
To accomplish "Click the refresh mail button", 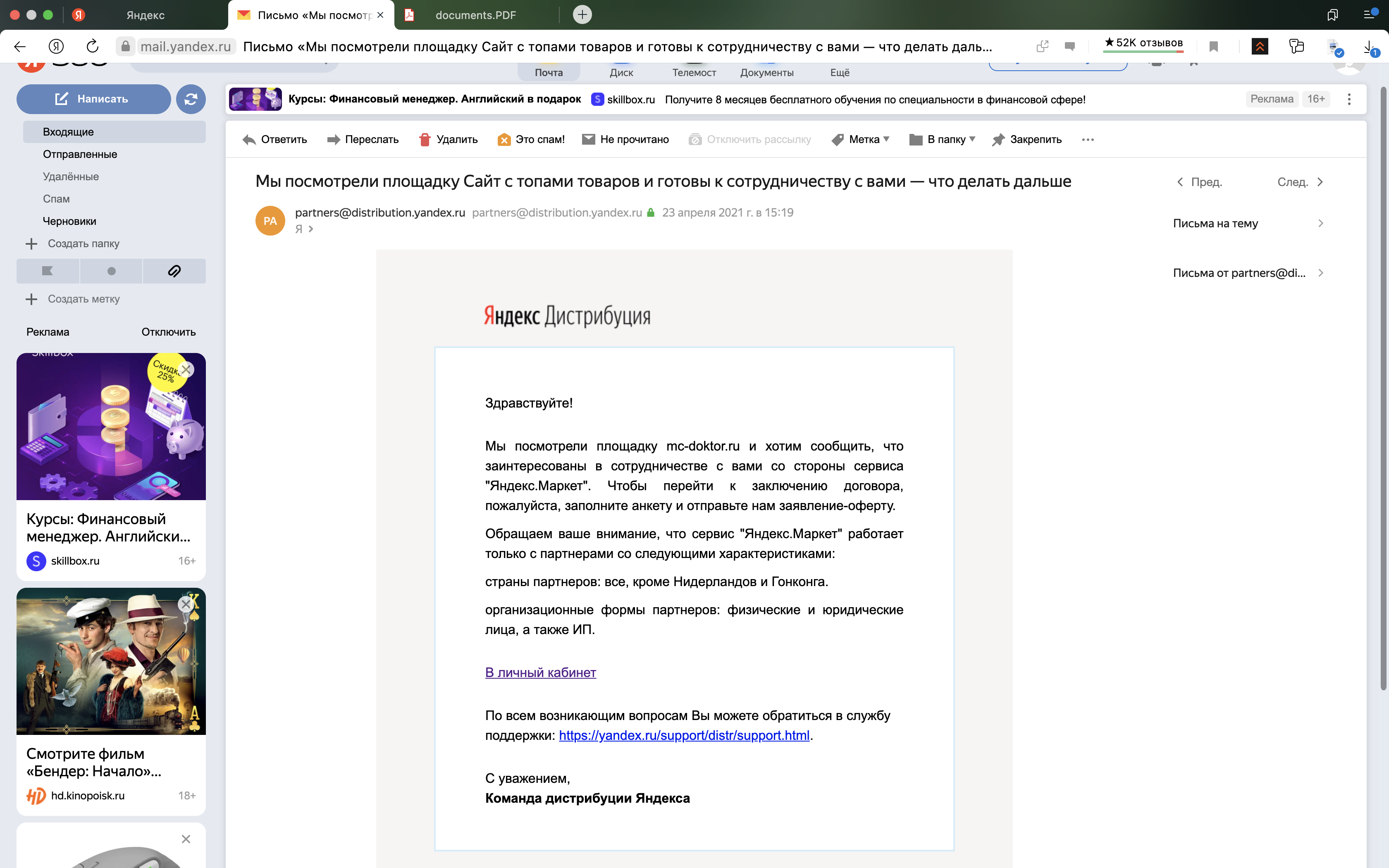I will tap(191, 99).
